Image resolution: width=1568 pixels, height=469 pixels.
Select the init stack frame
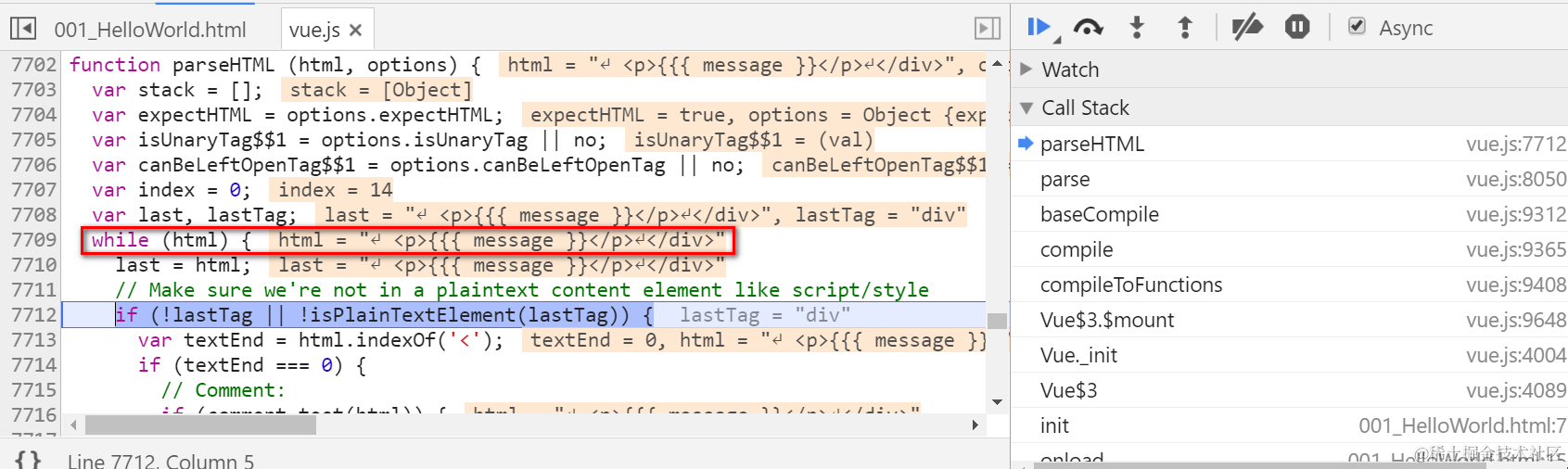click(1290, 425)
